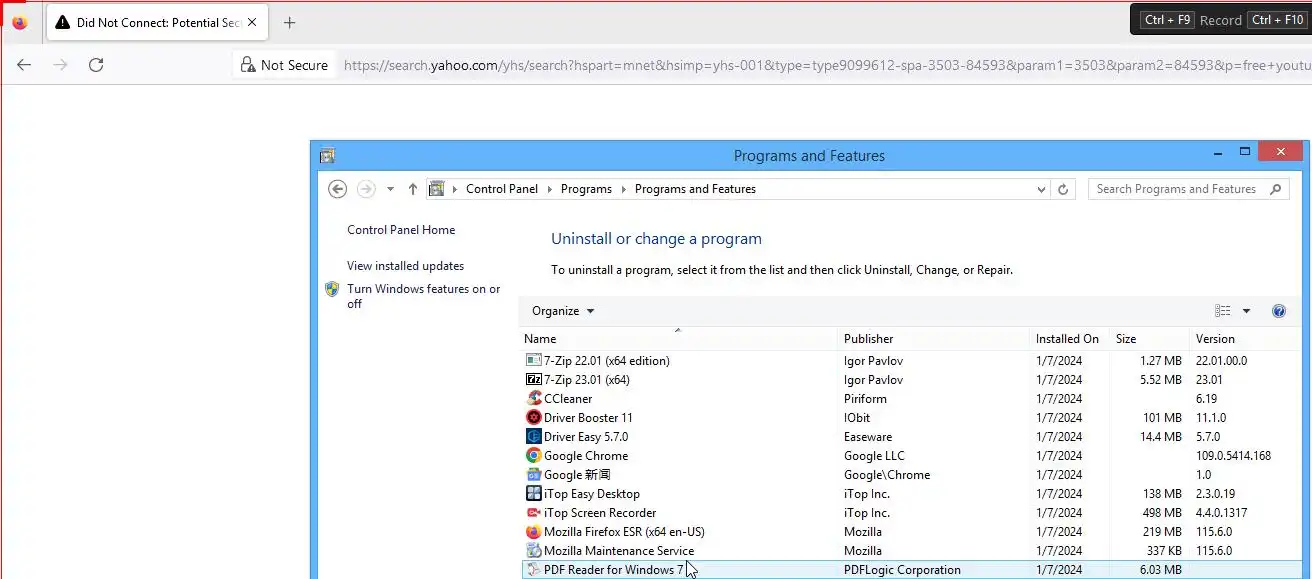Reload the page with the refresh icon
1312x579 pixels.
click(96, 65)
